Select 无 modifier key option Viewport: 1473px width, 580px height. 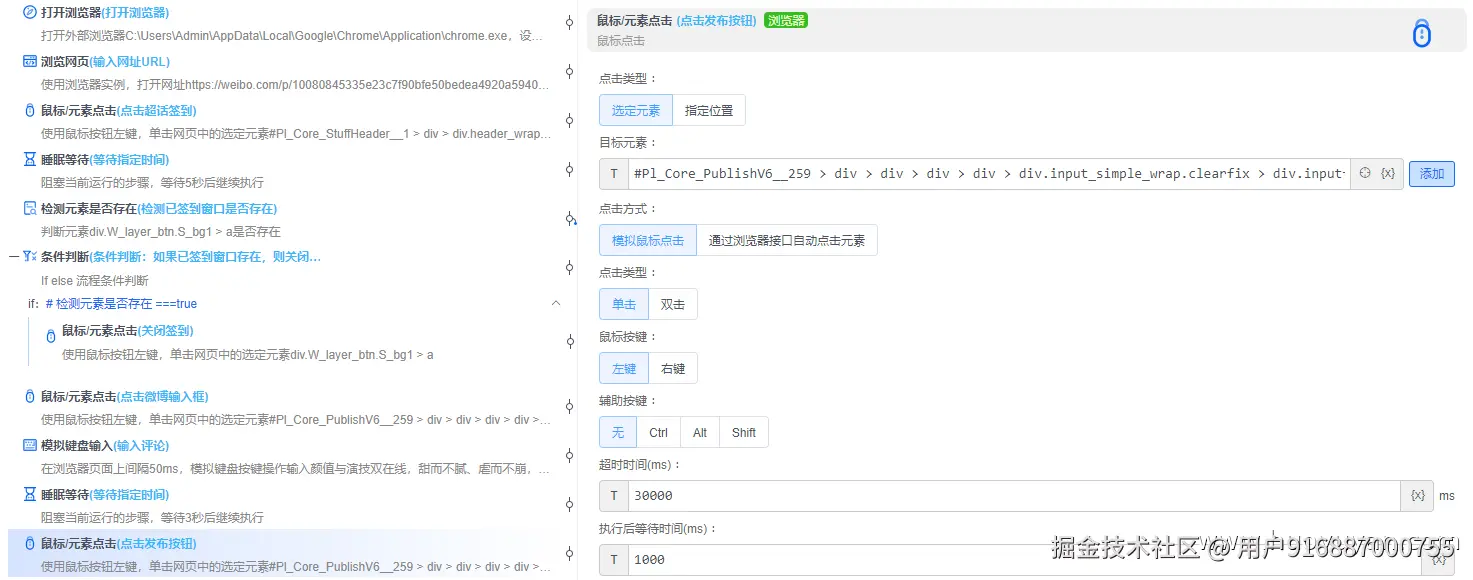click(618, 432)
